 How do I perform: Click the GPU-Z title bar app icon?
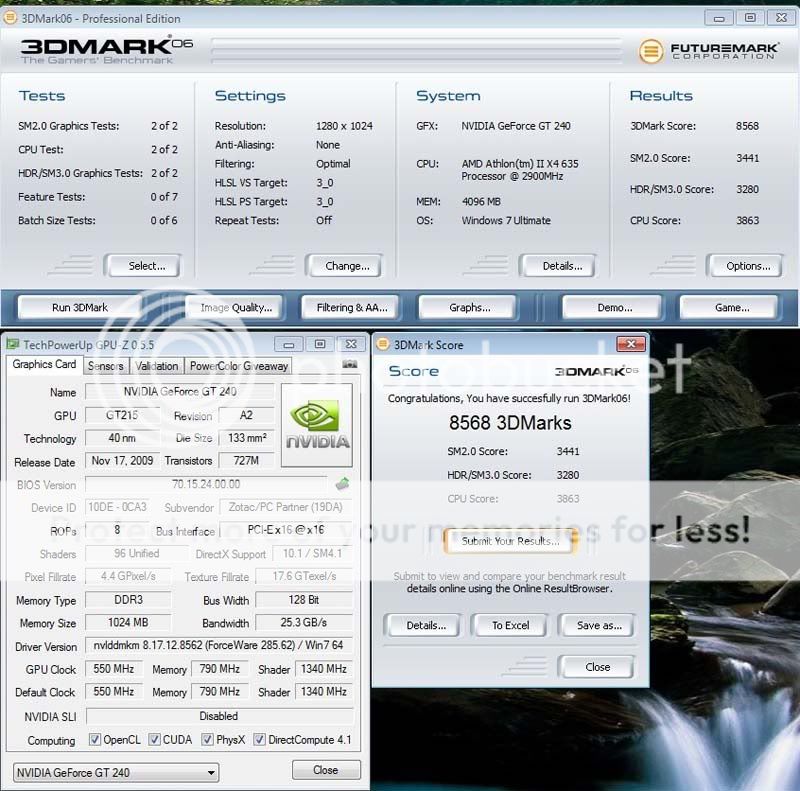(x=13, y=344)
